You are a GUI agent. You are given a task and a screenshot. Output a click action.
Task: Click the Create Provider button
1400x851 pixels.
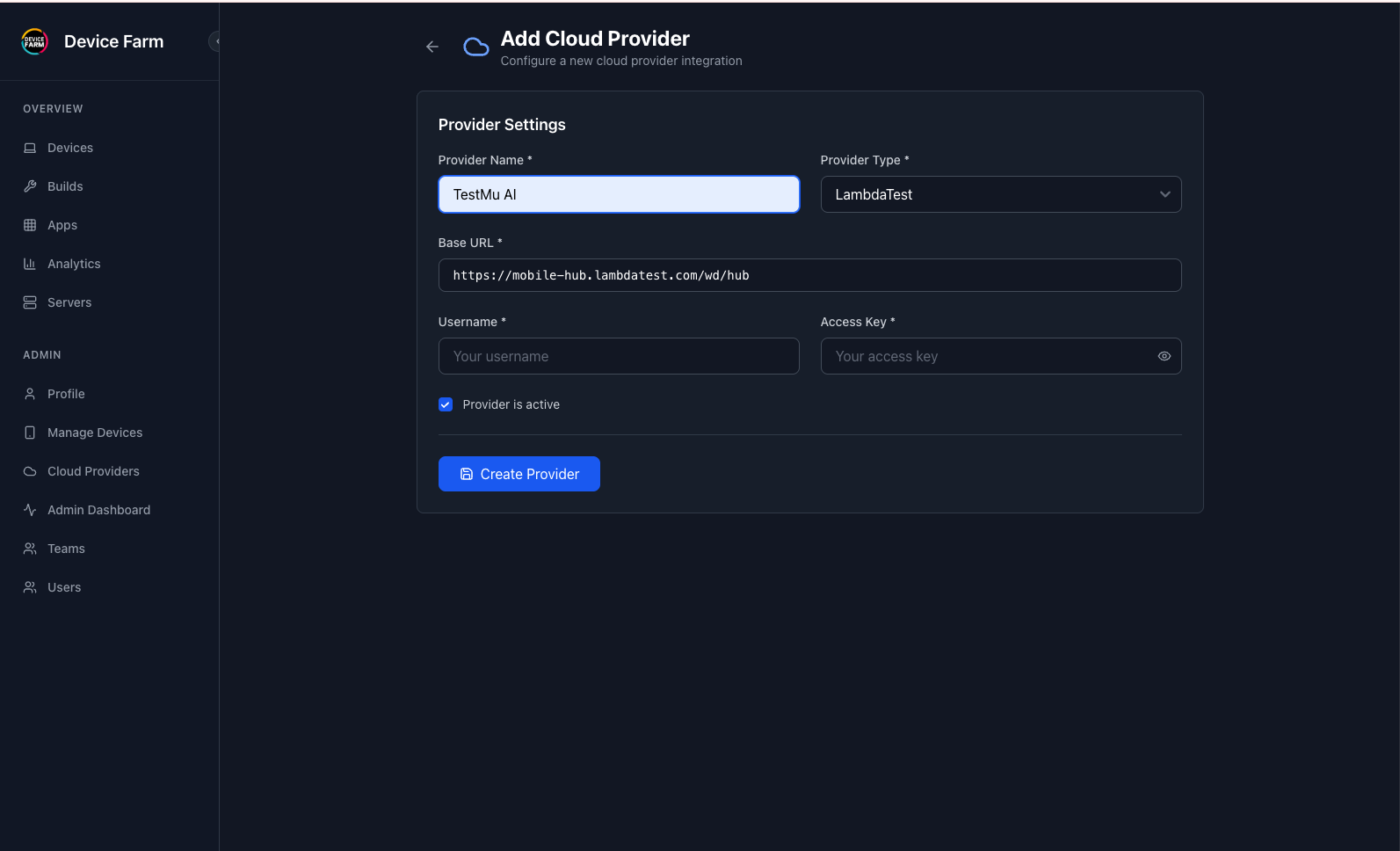coord(519,474)
